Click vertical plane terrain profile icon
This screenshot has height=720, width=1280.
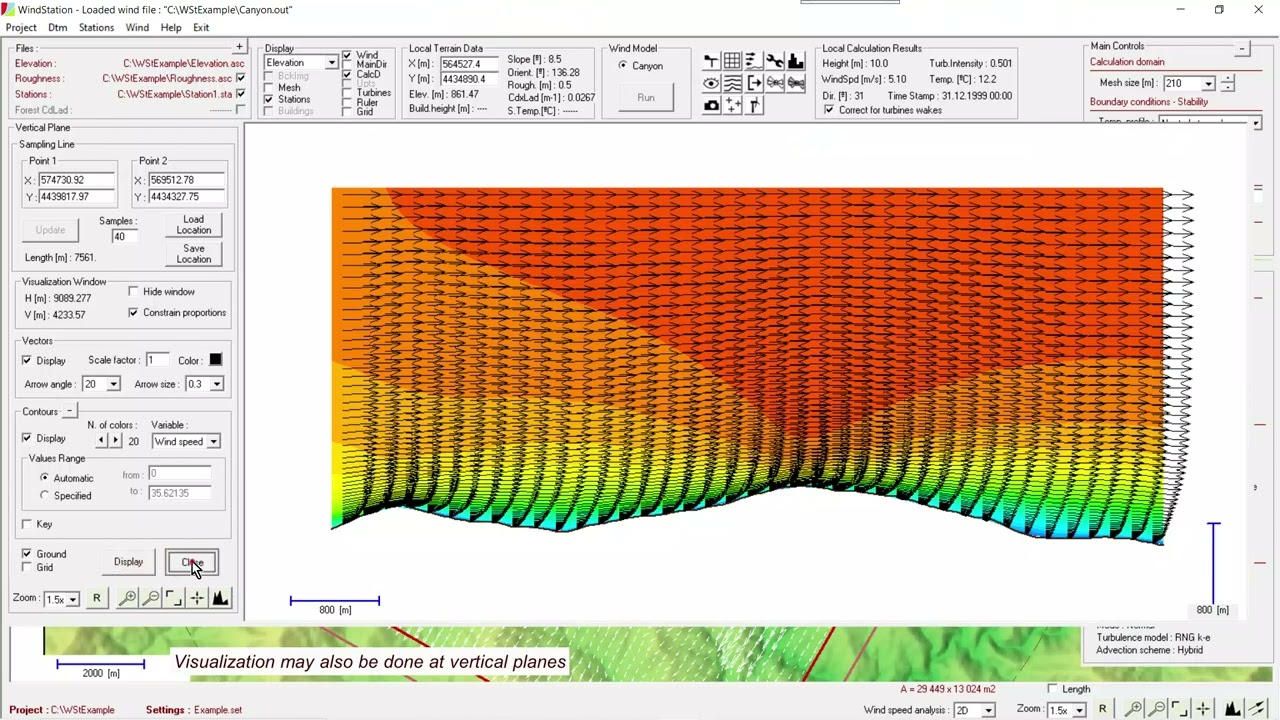[x=220, y=598]
